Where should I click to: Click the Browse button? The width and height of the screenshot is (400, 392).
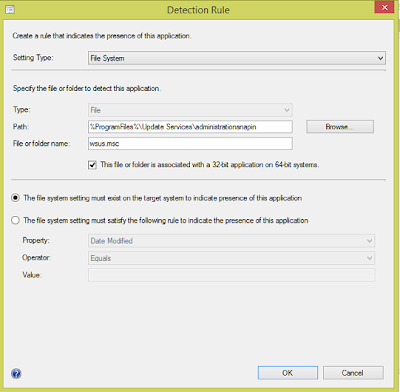point(340,127)
